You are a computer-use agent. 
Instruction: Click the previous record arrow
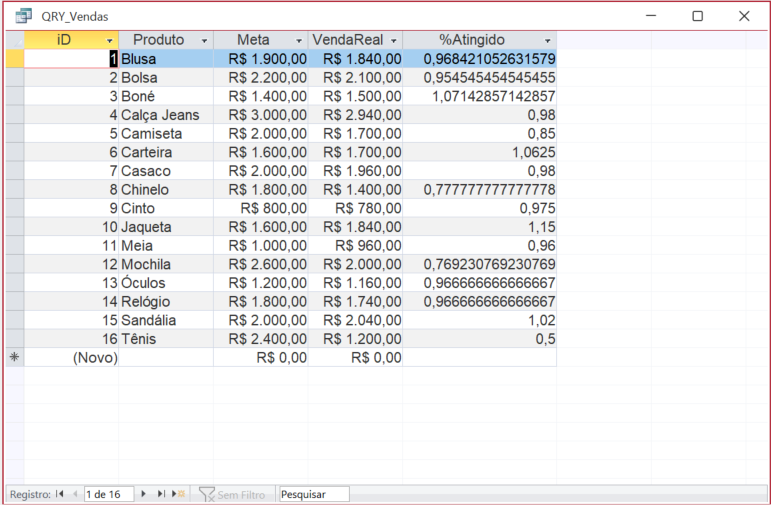74,494
